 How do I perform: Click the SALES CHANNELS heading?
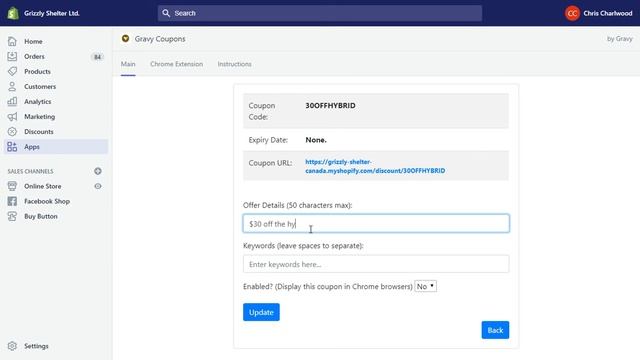30,171
